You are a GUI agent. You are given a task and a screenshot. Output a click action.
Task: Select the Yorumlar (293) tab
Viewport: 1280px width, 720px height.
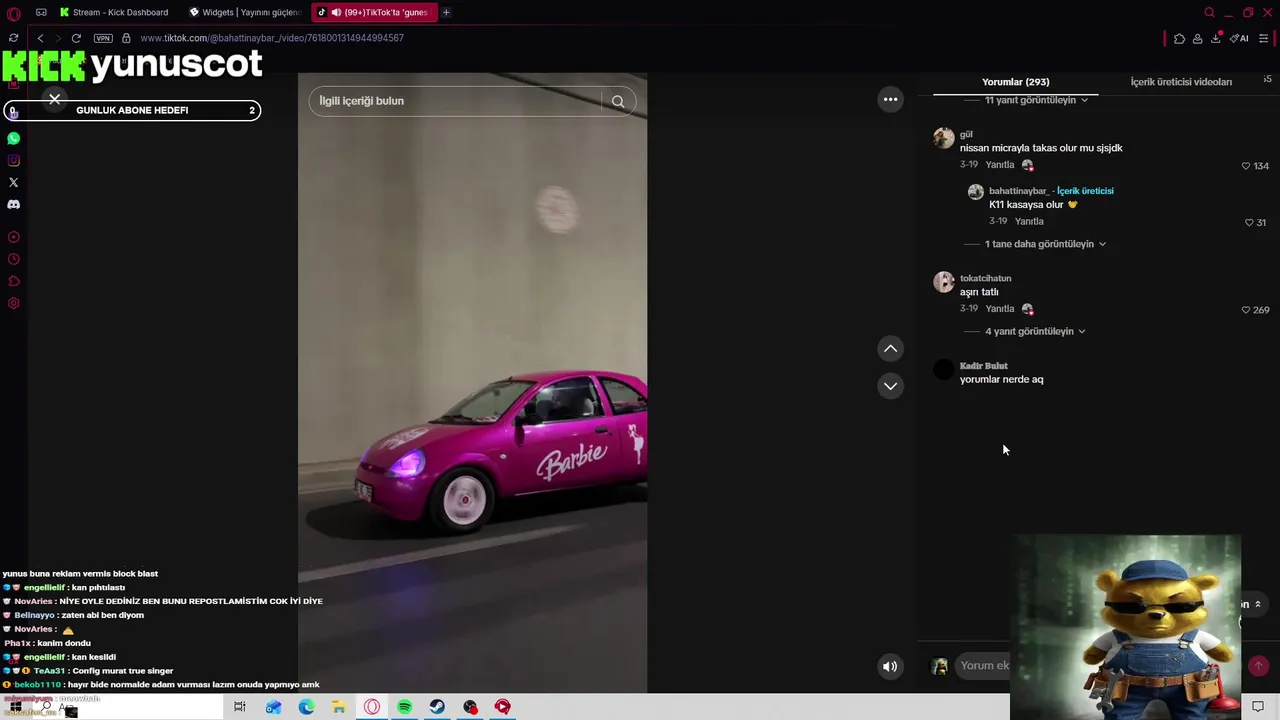1015,82
